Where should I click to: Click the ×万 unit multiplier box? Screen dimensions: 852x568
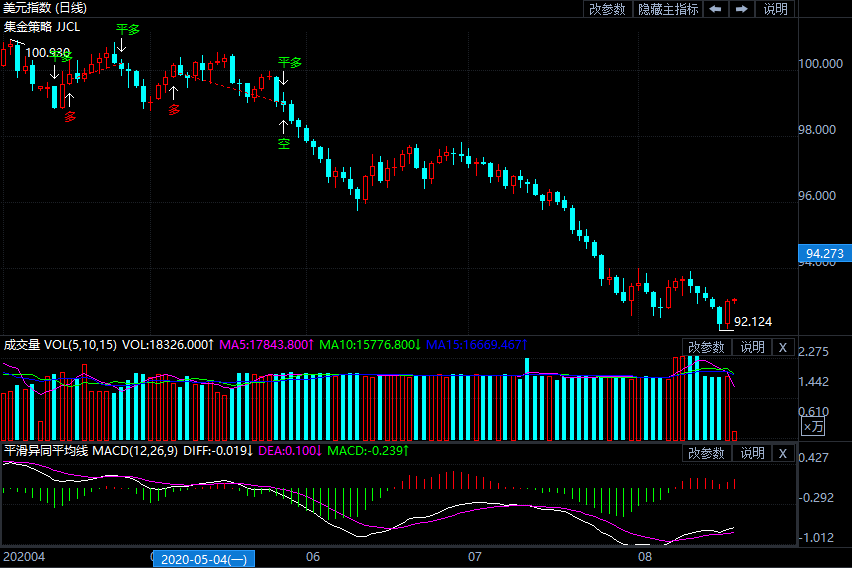[813, 427]
